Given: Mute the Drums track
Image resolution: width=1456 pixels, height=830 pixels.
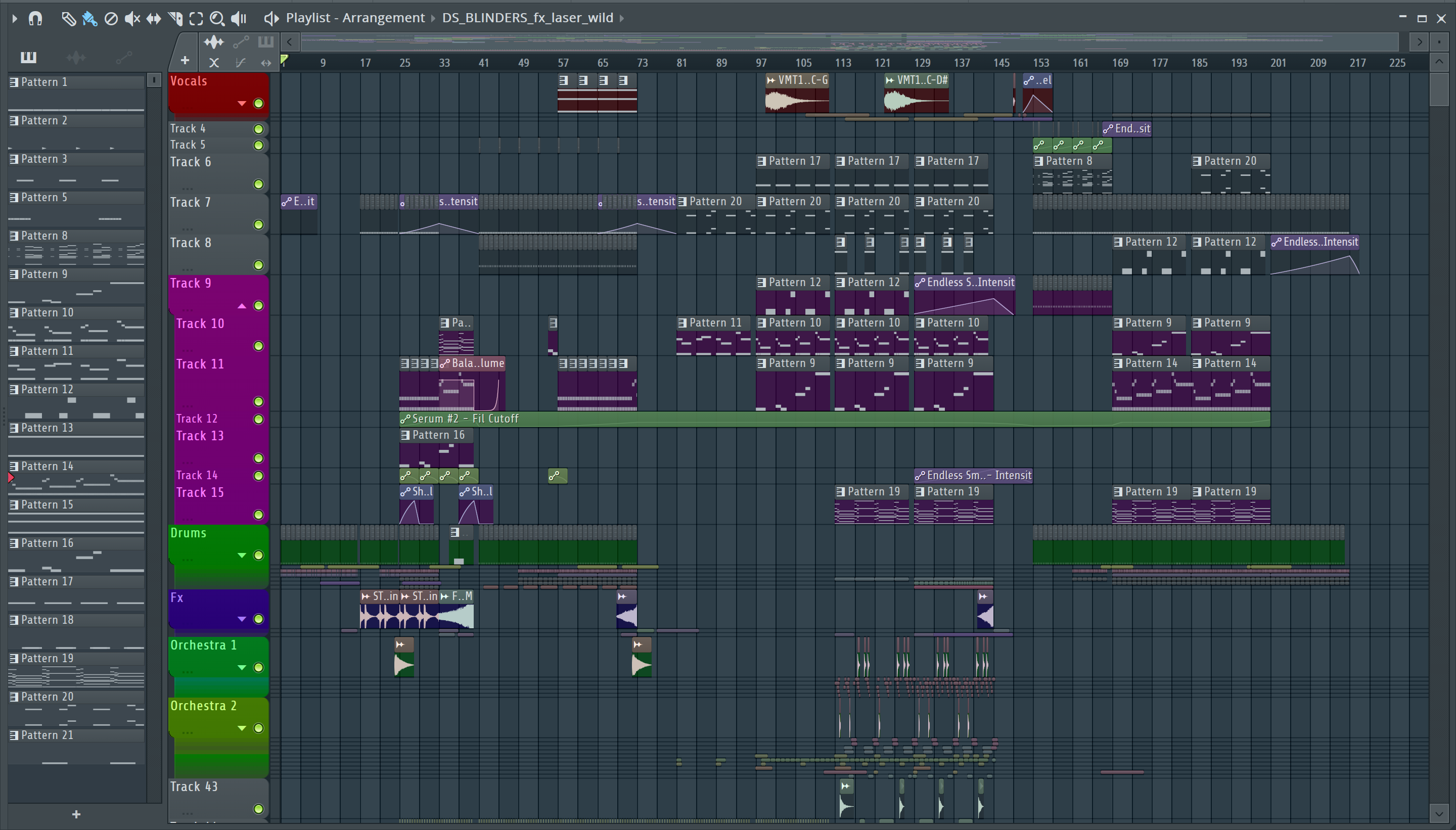Looking at the screenshot, I should [x=258, y=555].
